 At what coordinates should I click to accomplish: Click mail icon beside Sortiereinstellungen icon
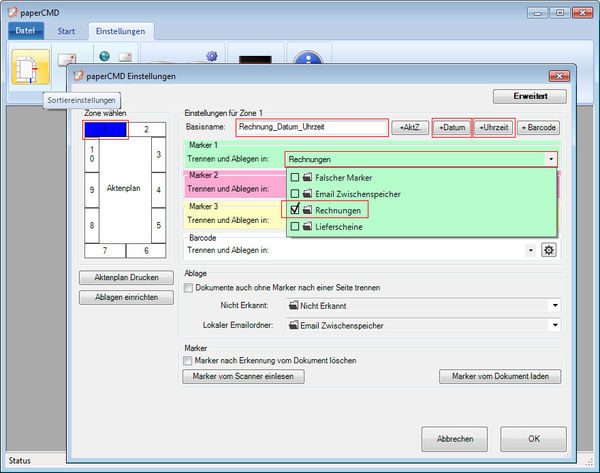tap(67, 59)
